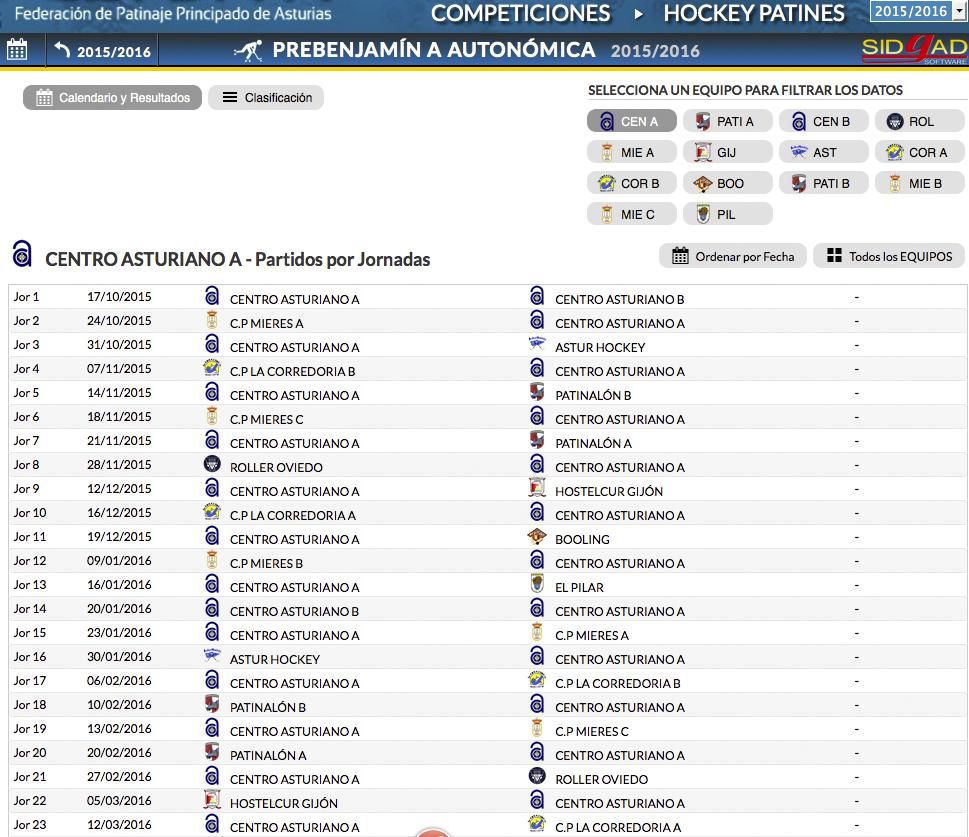Select PATINALÓN A text in Jor 20 row
The width and height of the screenshot is (969, 837).
click(268, 755)
